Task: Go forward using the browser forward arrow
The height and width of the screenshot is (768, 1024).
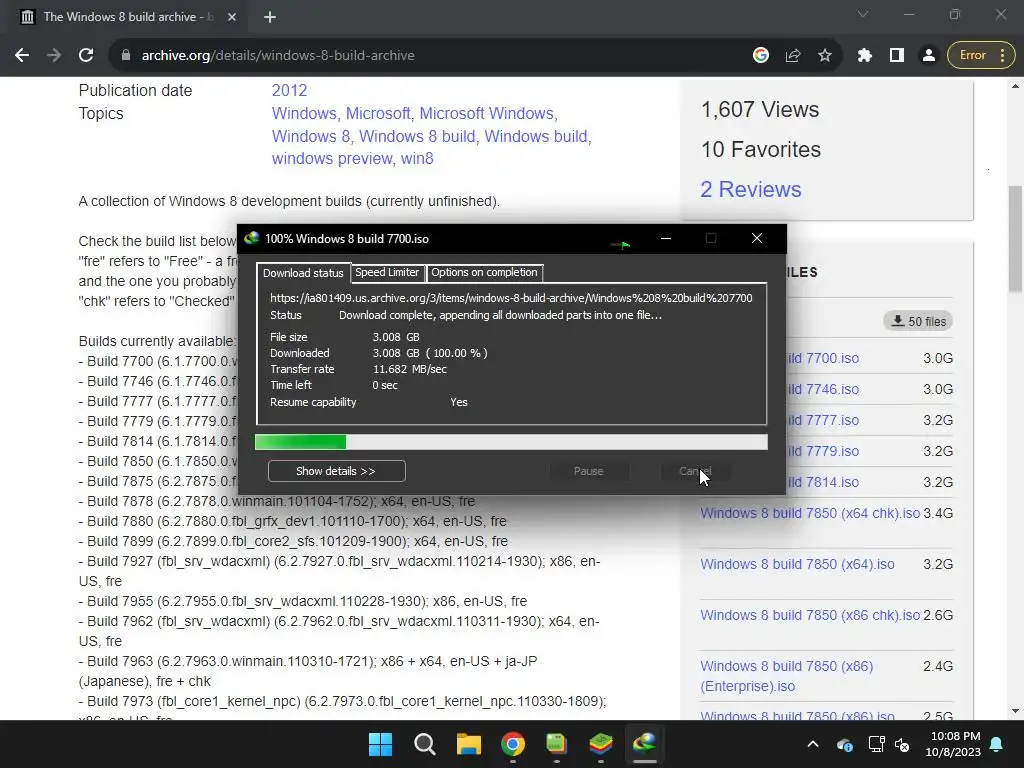Action: click(x=54, y=56)
